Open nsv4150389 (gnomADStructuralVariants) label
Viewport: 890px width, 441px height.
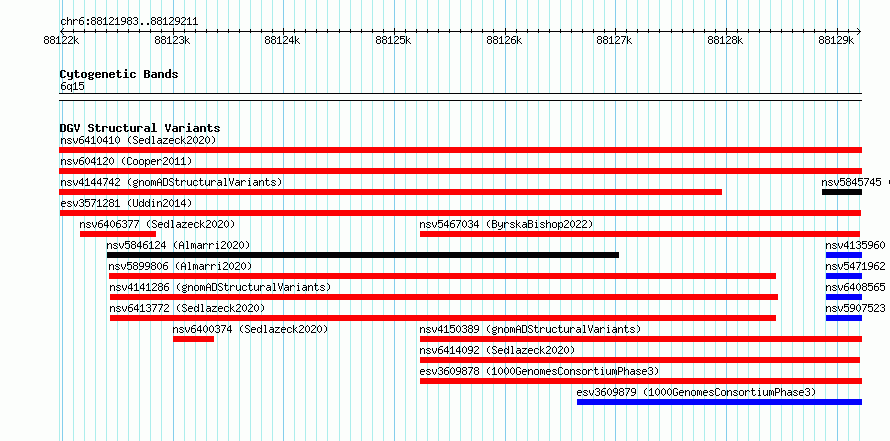[x=530, y=329]
